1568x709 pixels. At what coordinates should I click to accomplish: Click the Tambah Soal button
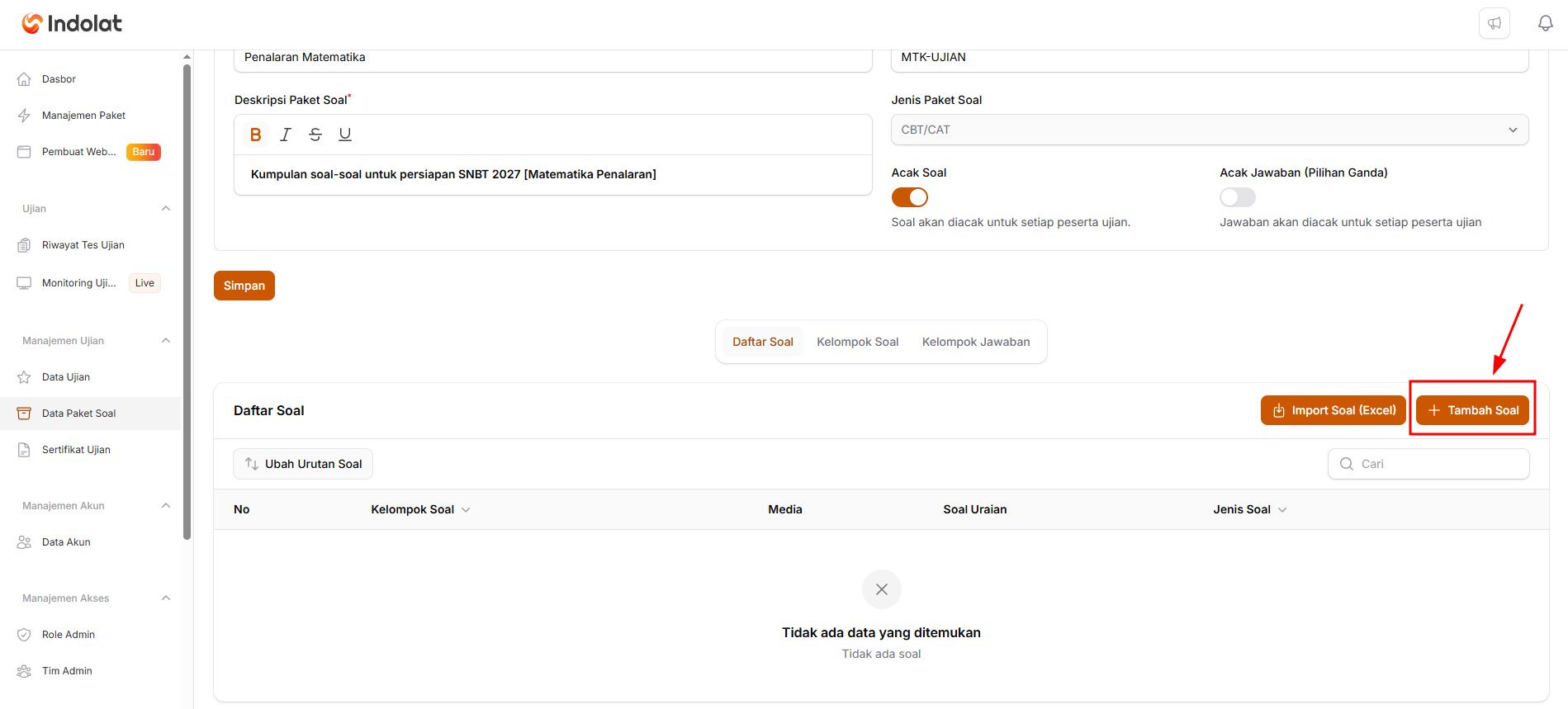1473,410
